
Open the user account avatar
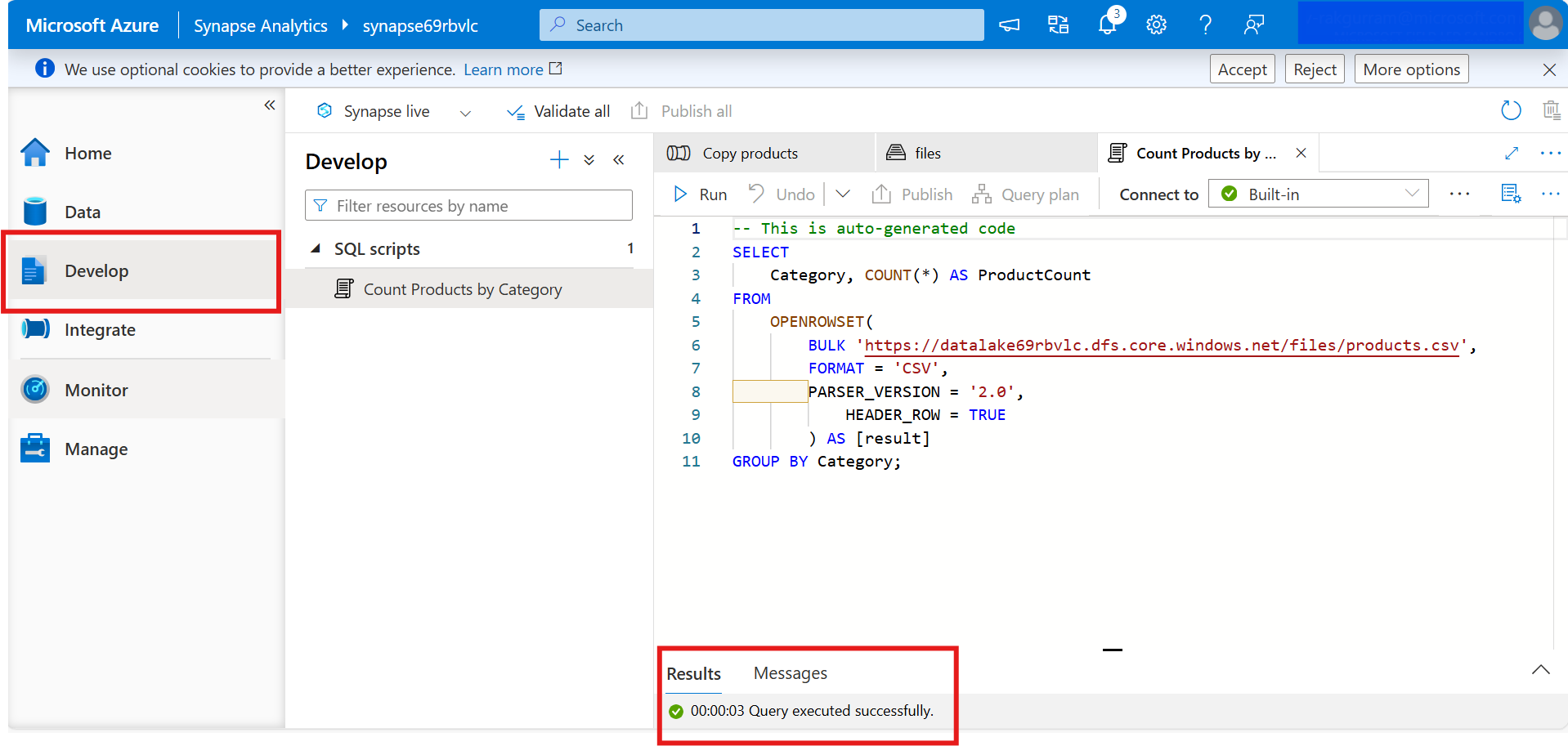(x=1545, y=24)
